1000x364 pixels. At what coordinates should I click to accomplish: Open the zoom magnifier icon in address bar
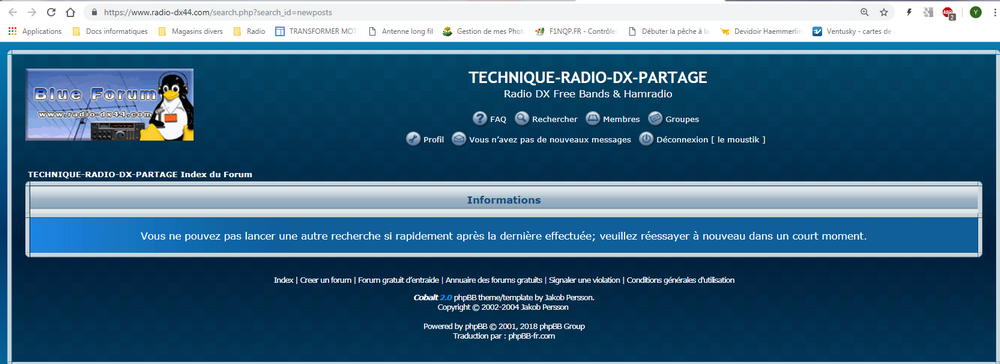tap(865, 12)
